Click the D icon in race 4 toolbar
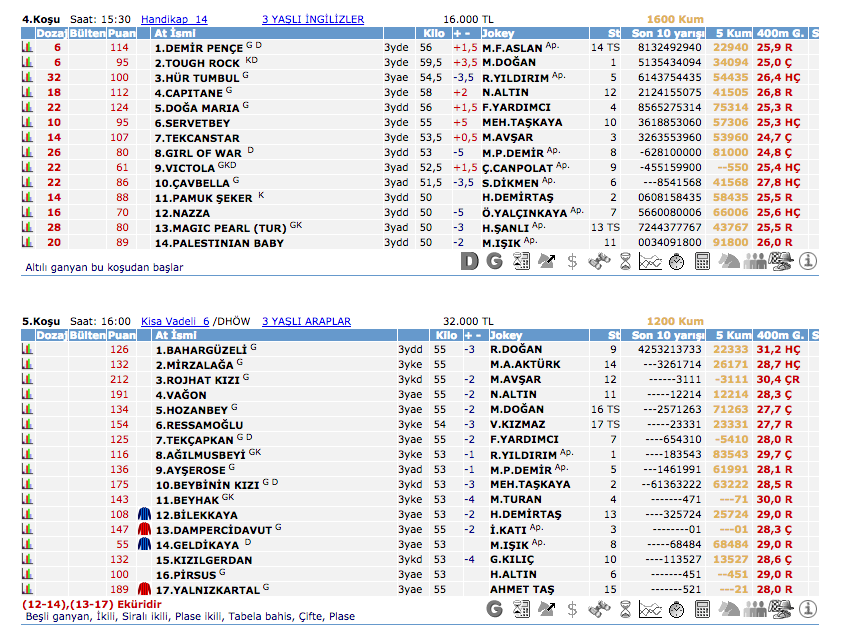Viewport: 847px width, 640px height. [x=470, y=262]
